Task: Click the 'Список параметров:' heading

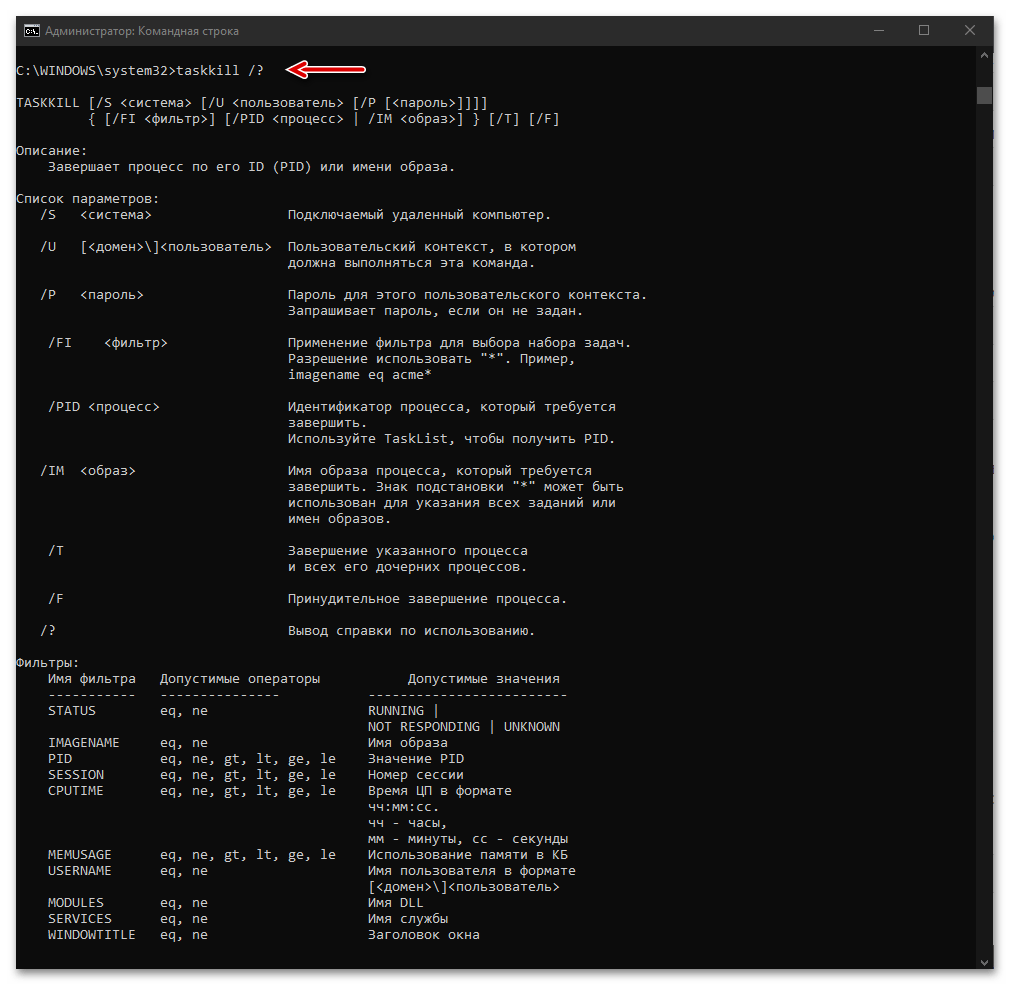Action: click(x=88, y=199)
